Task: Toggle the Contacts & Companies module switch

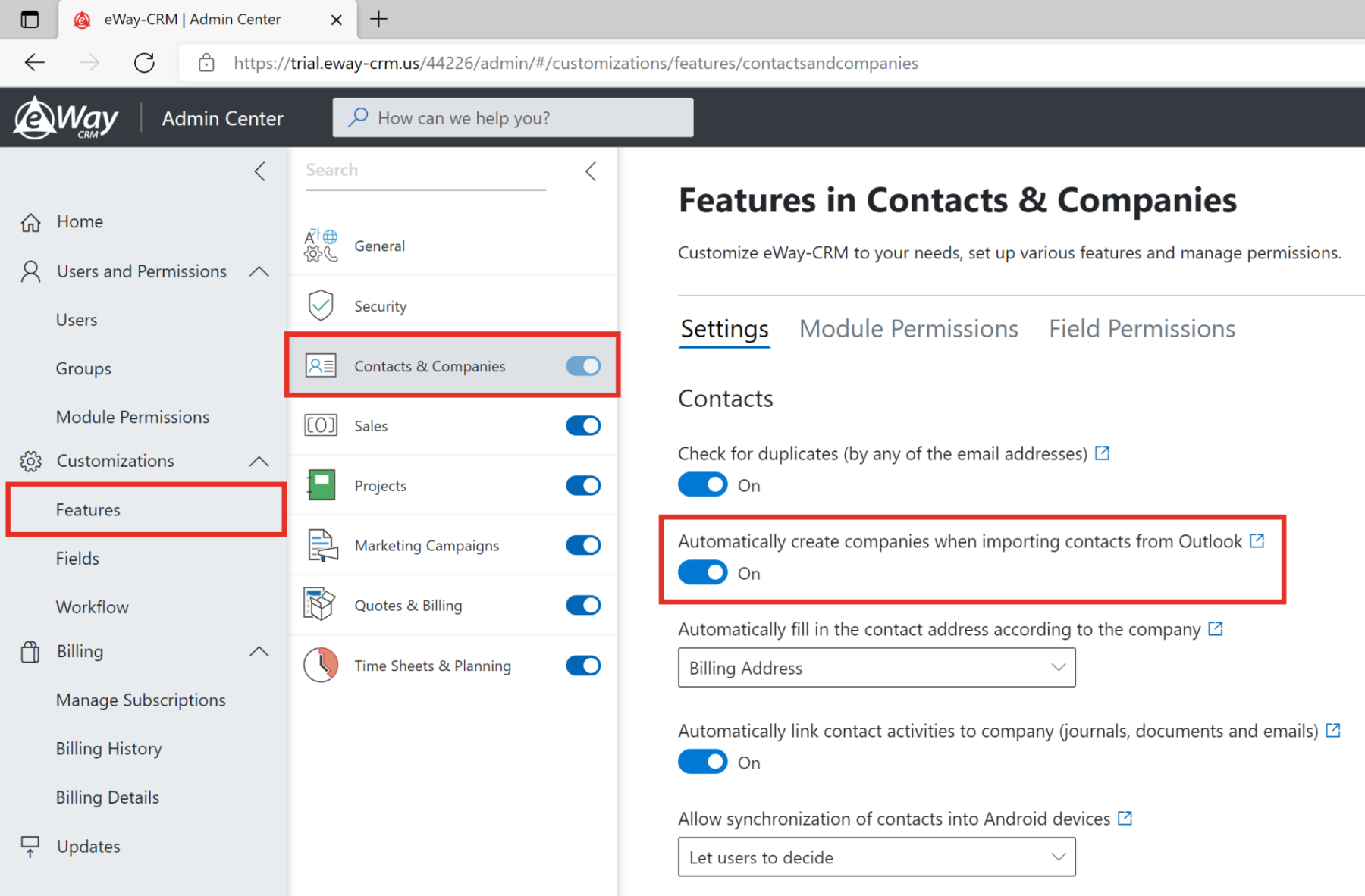Action: tap(583, 366)
